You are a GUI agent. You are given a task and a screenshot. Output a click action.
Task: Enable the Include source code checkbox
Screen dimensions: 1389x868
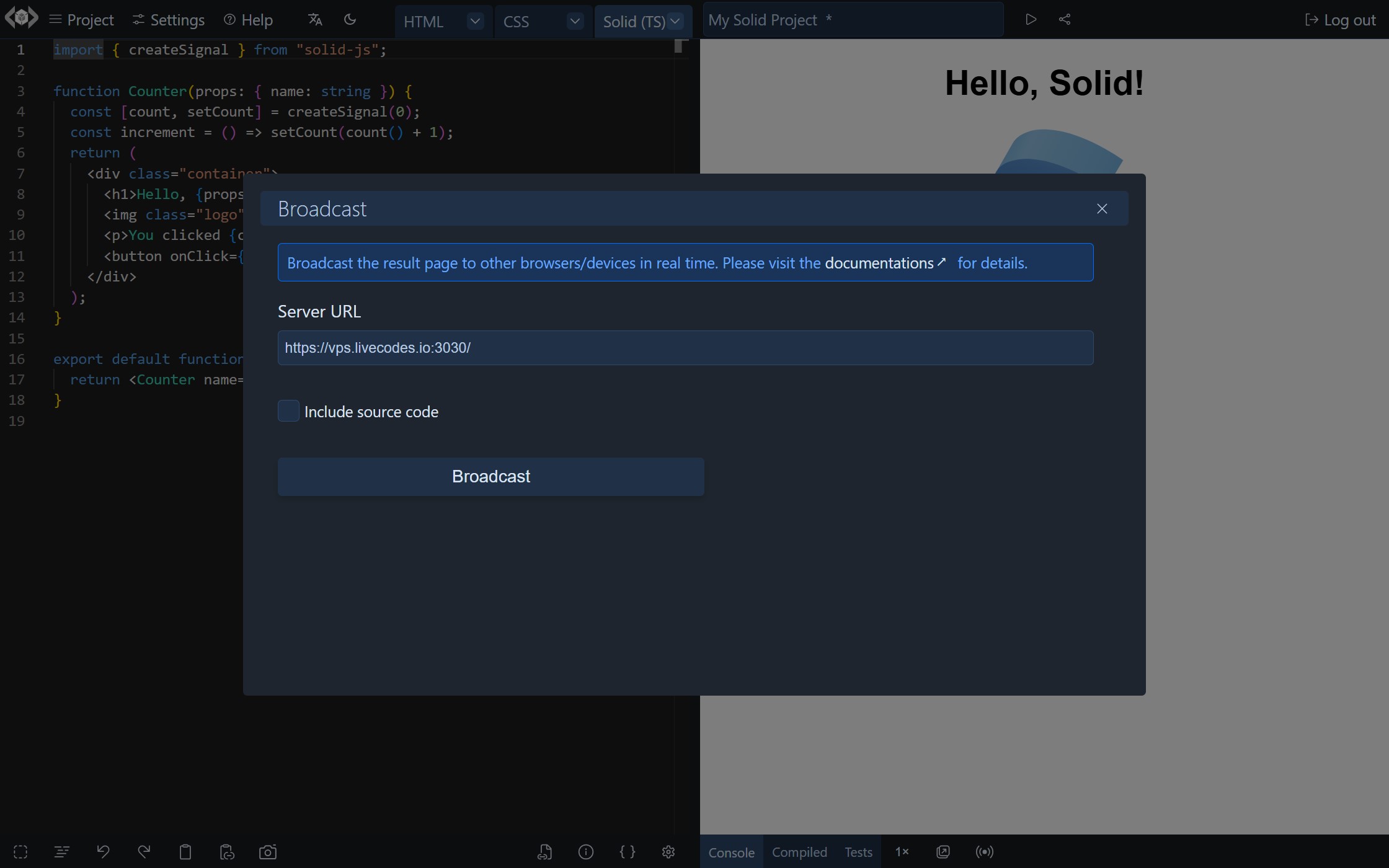[x=288, y=410]
